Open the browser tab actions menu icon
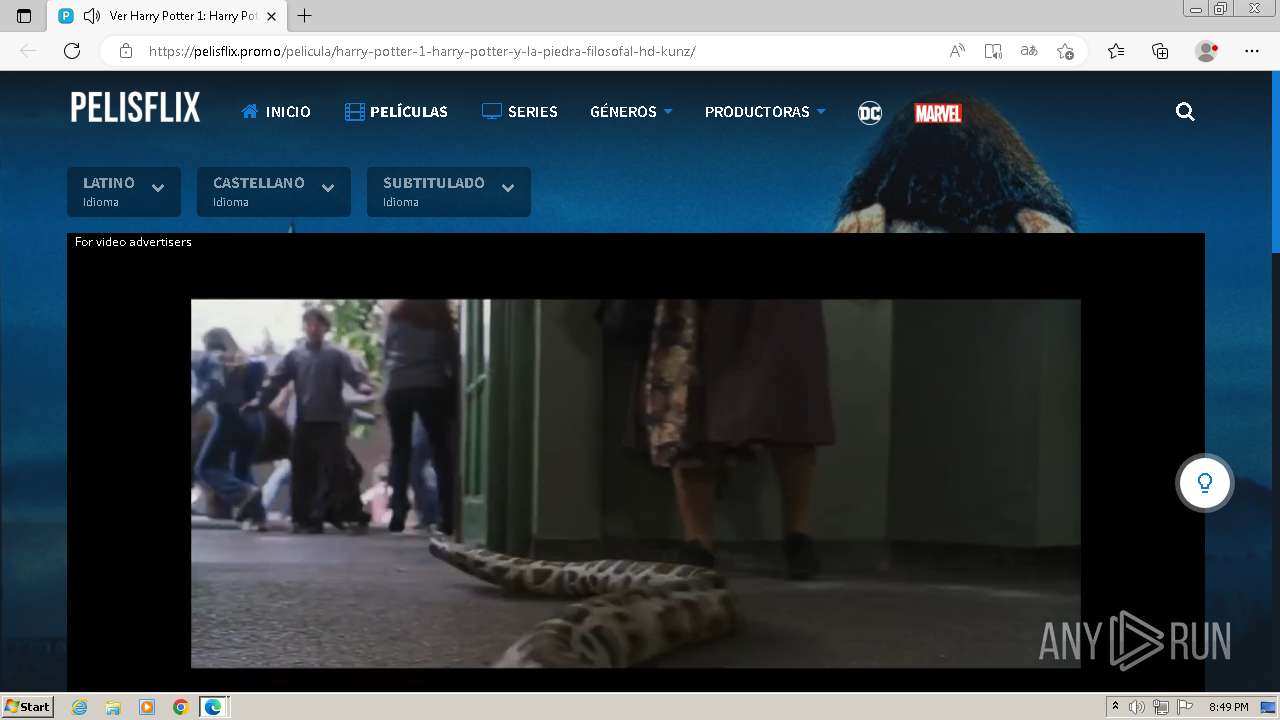The width and height of the screenshot is (1280, 720). 24,16
